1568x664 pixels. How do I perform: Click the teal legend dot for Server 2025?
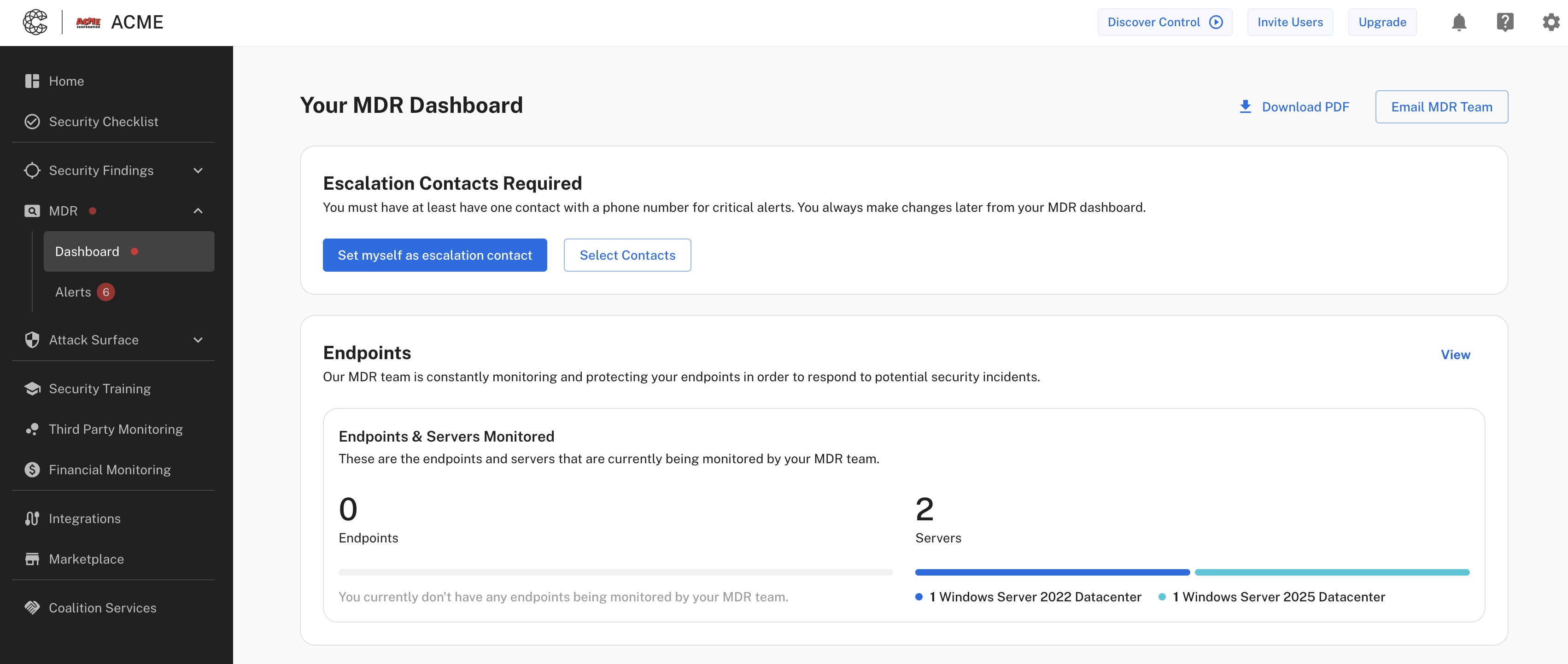[x=1161, y=597]
